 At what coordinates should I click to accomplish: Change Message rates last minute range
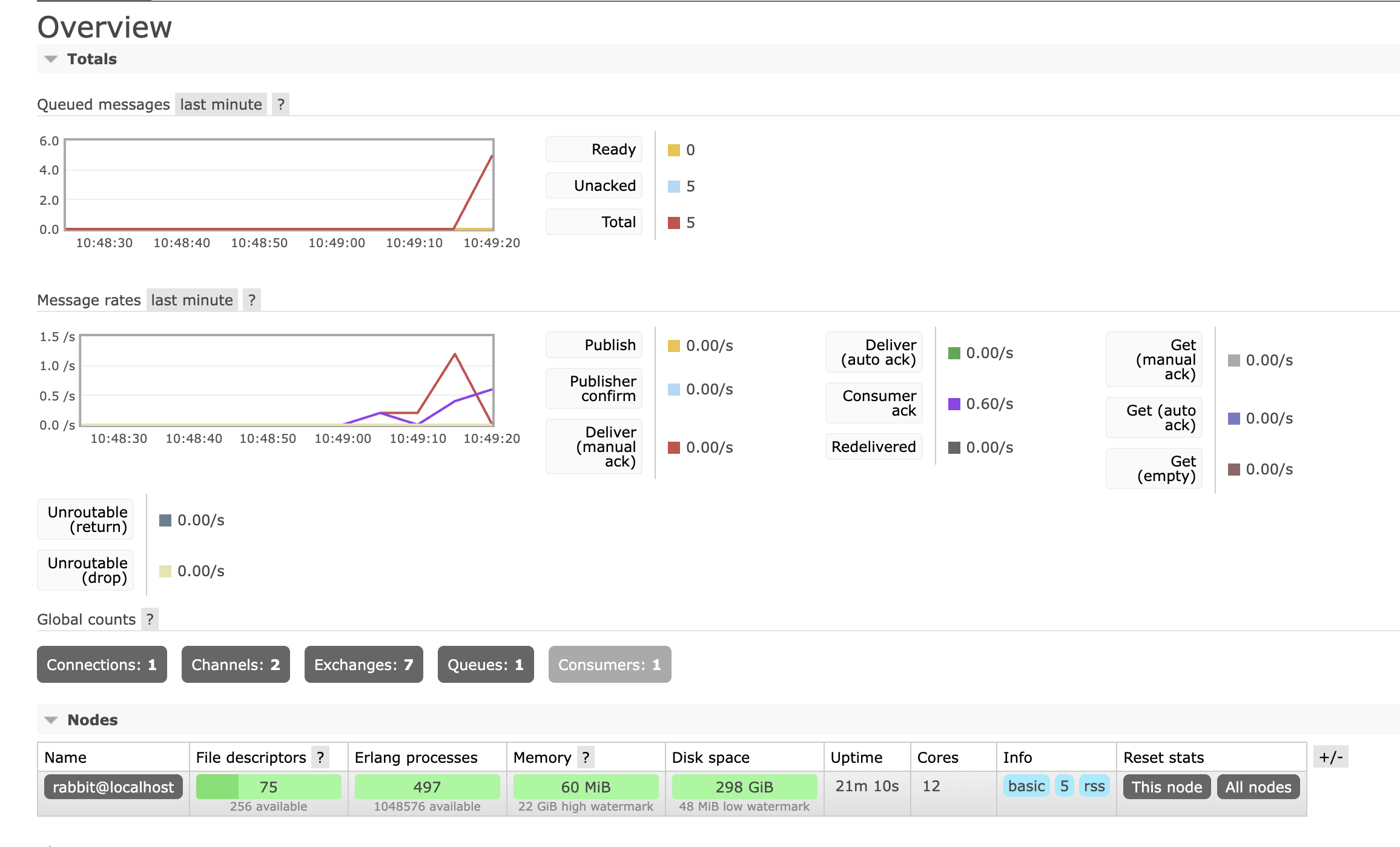coord(192,300)
